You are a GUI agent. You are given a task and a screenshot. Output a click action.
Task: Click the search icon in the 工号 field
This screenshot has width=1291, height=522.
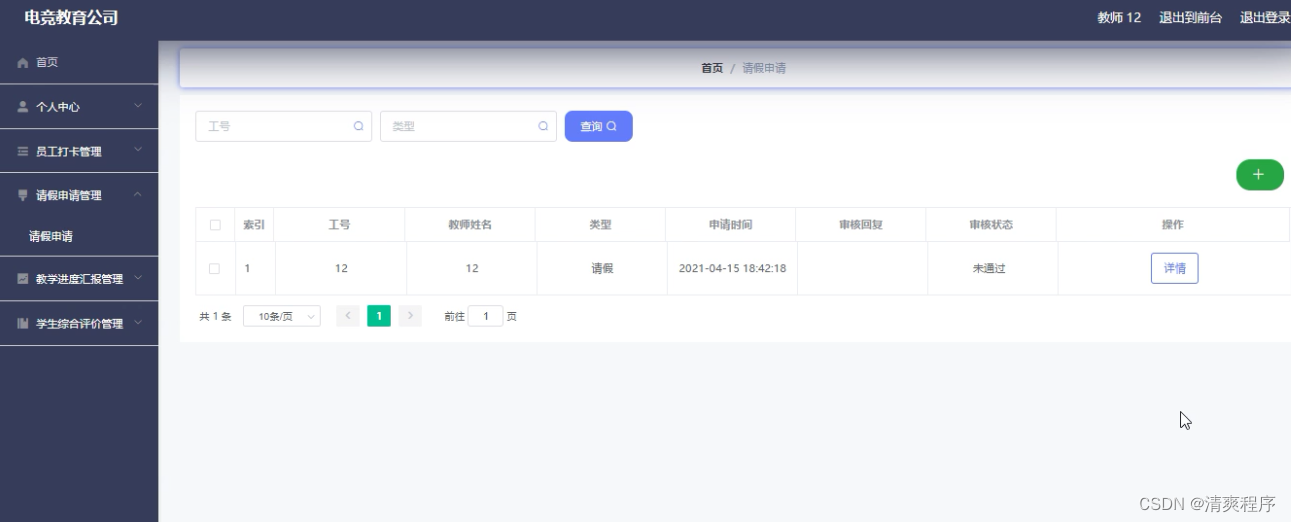[358, 126]
